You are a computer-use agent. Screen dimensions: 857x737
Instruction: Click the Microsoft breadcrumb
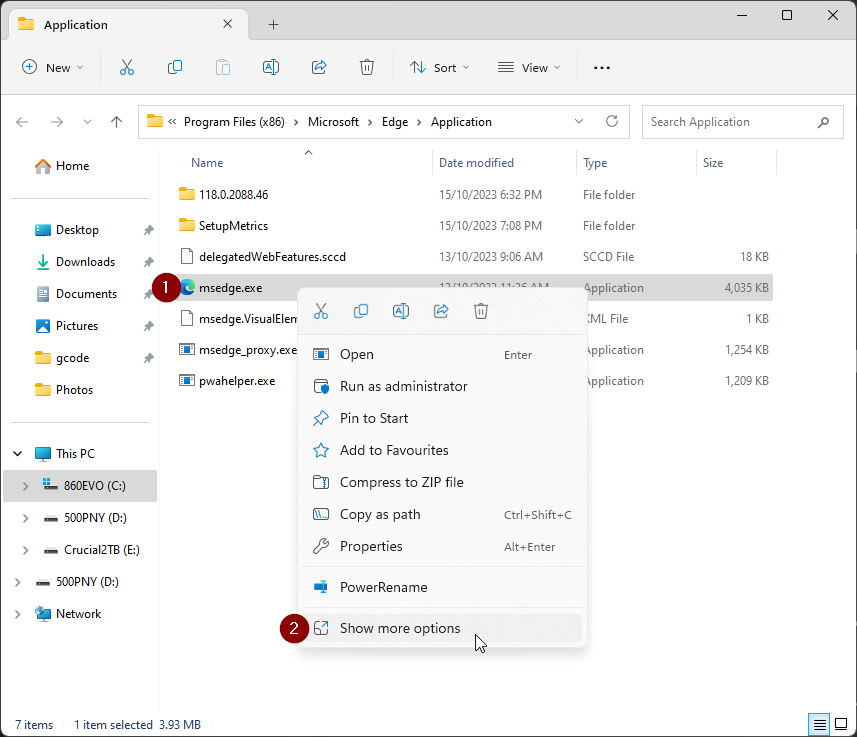333,121
